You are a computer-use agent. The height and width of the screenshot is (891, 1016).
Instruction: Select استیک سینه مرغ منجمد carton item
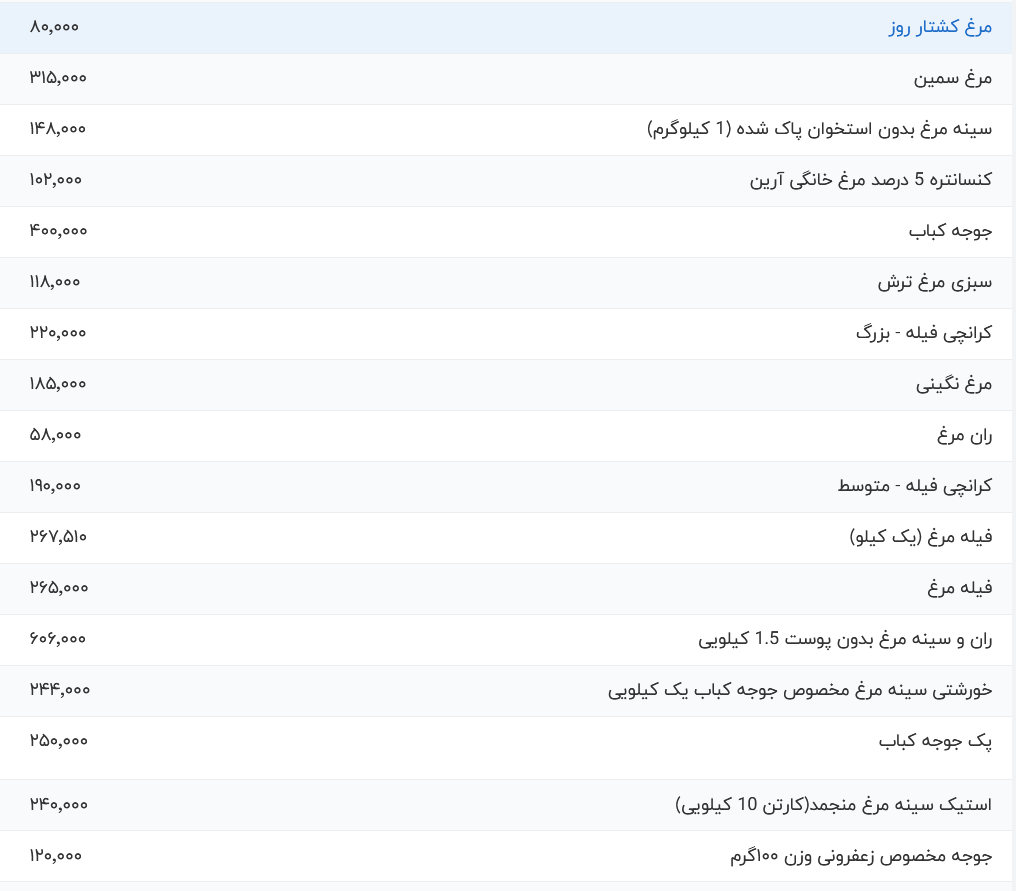pos(833,805)
